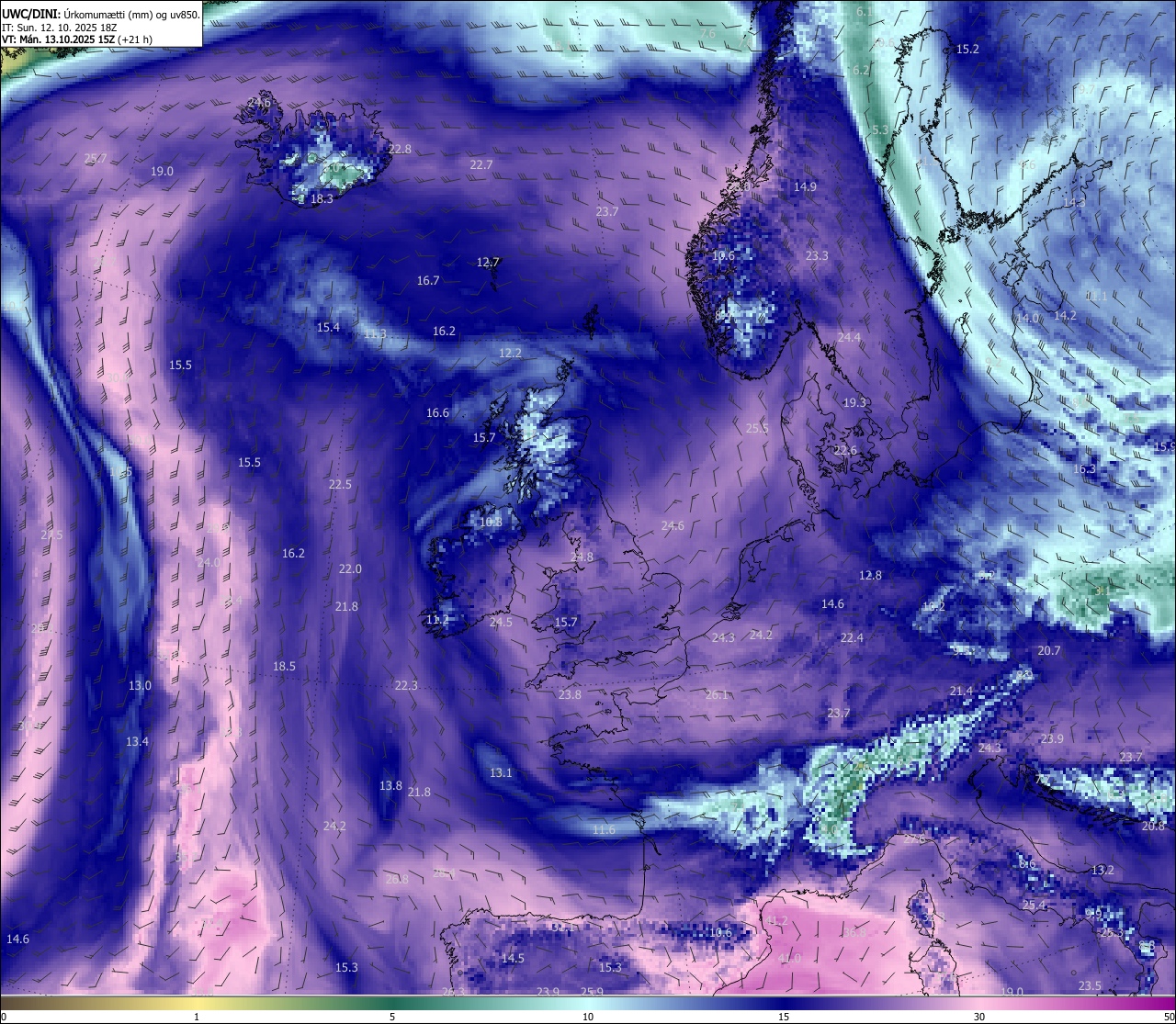Click the 21.4 value label

click(x=961, y=691)
